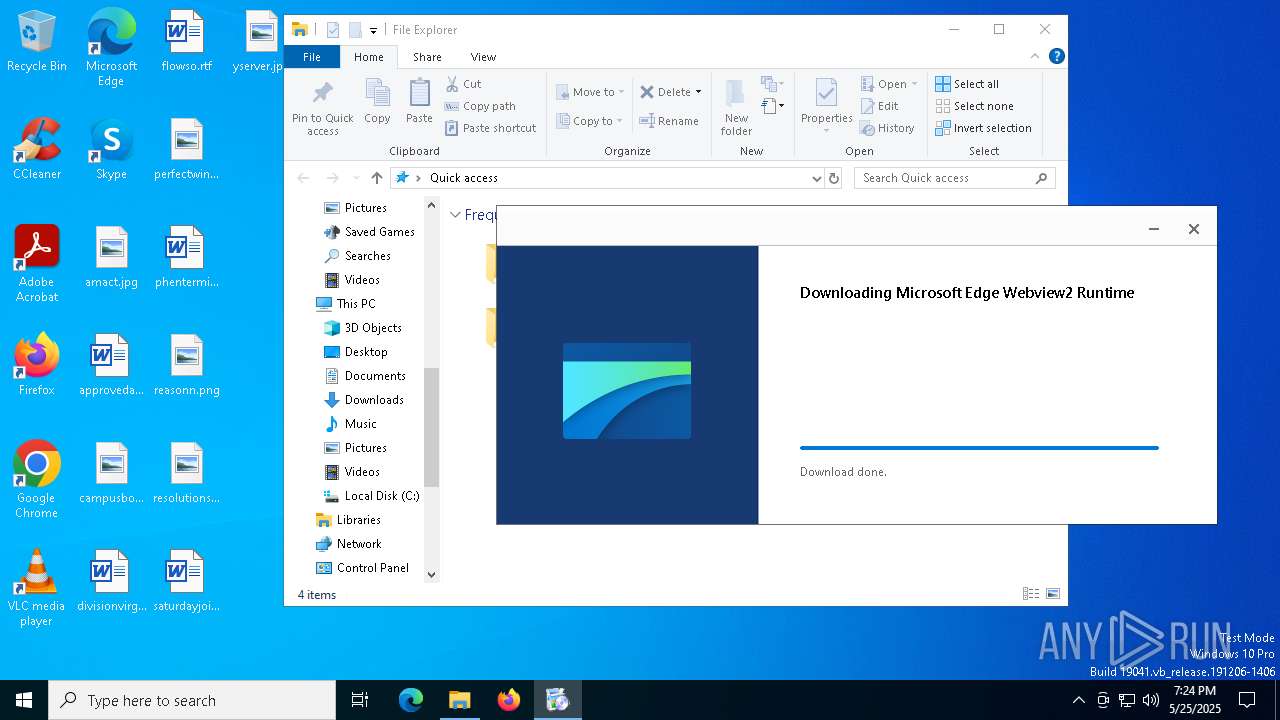The height and width of the screenshot is (720, 1280).
Task: Click the Paste ribbon icon
Action: 419,102
